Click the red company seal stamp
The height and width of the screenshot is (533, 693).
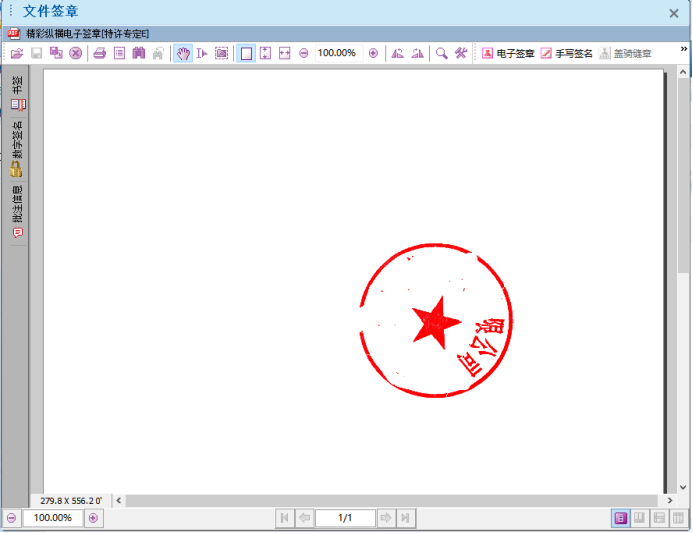tap(436, 321)
